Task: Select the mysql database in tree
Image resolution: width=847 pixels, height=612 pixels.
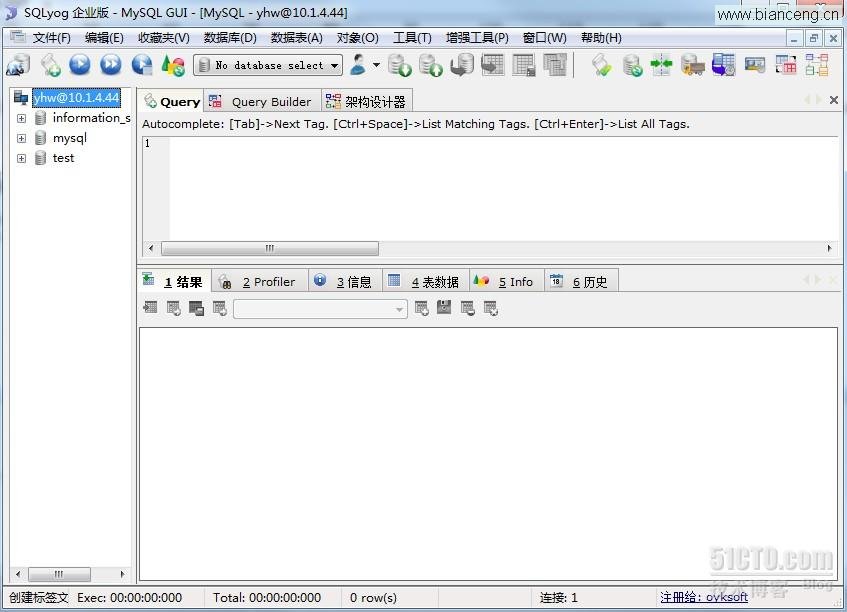Action: click(x=70, y=138)
